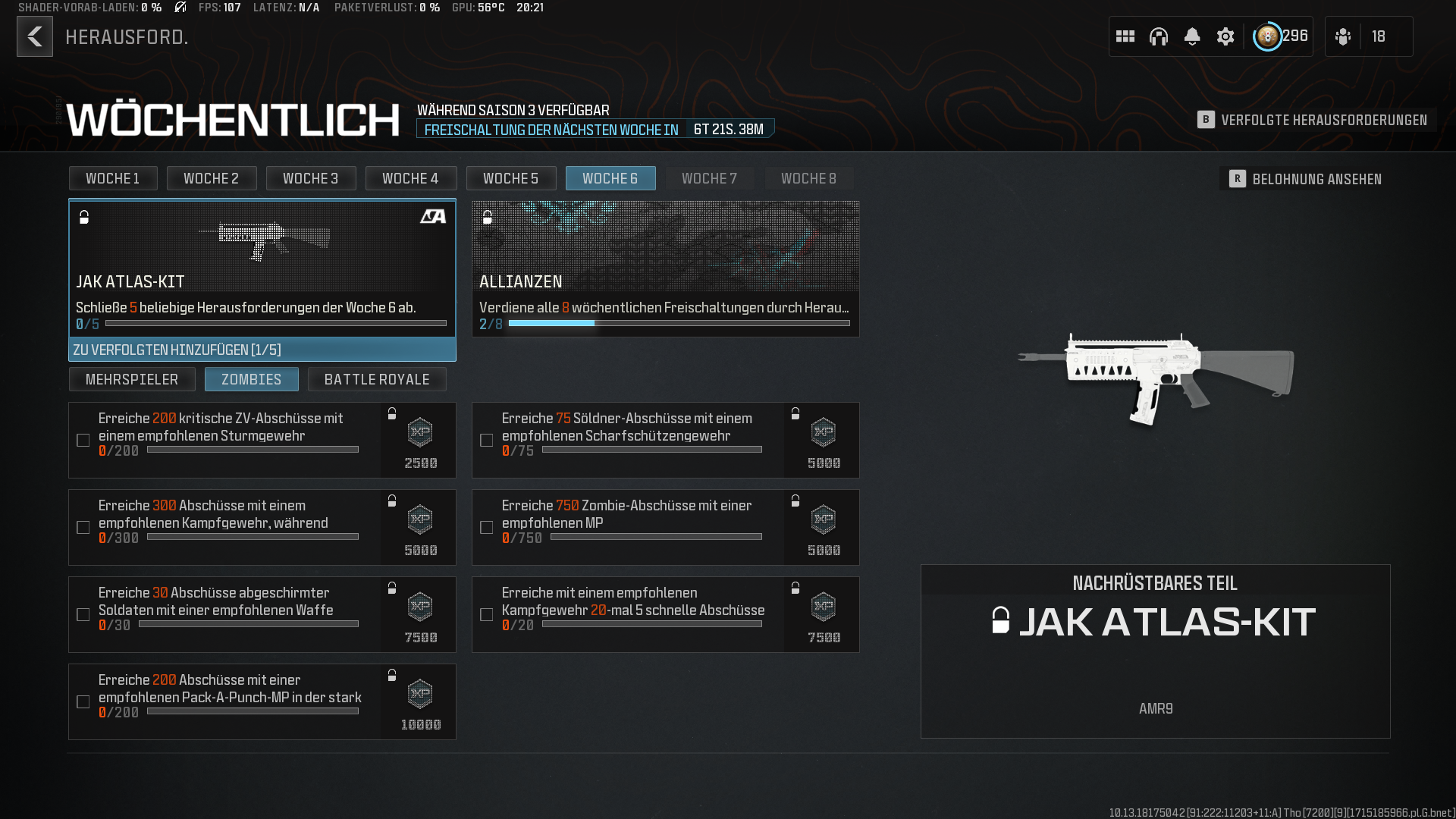Viewport: 1456px width, 819px height.
Task: Click Zu Verfolgten Hinzufügen button
Action: 262,350
